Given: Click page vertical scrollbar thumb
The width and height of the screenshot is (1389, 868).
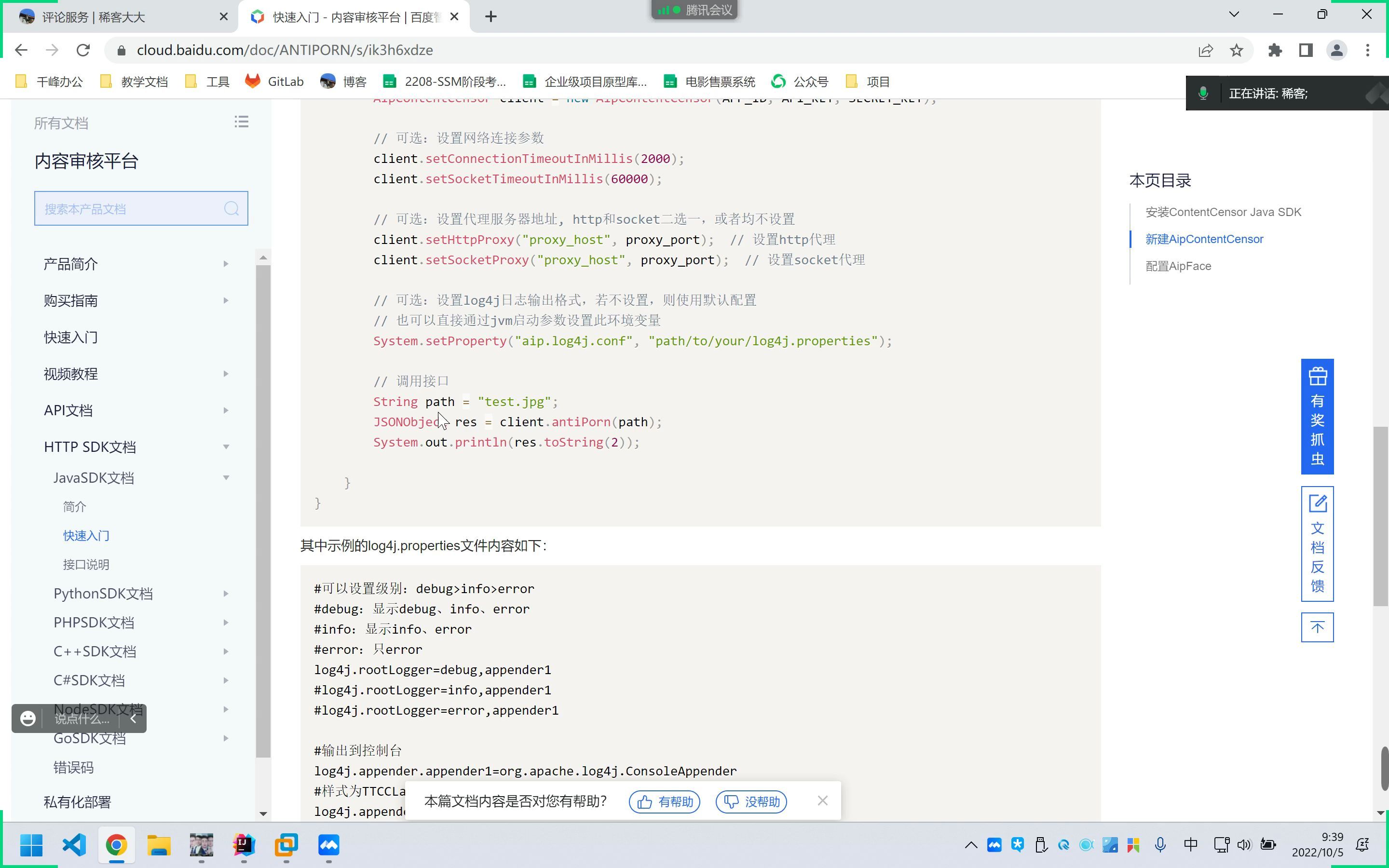Looking at the screenshot, I should [1380, 515].
